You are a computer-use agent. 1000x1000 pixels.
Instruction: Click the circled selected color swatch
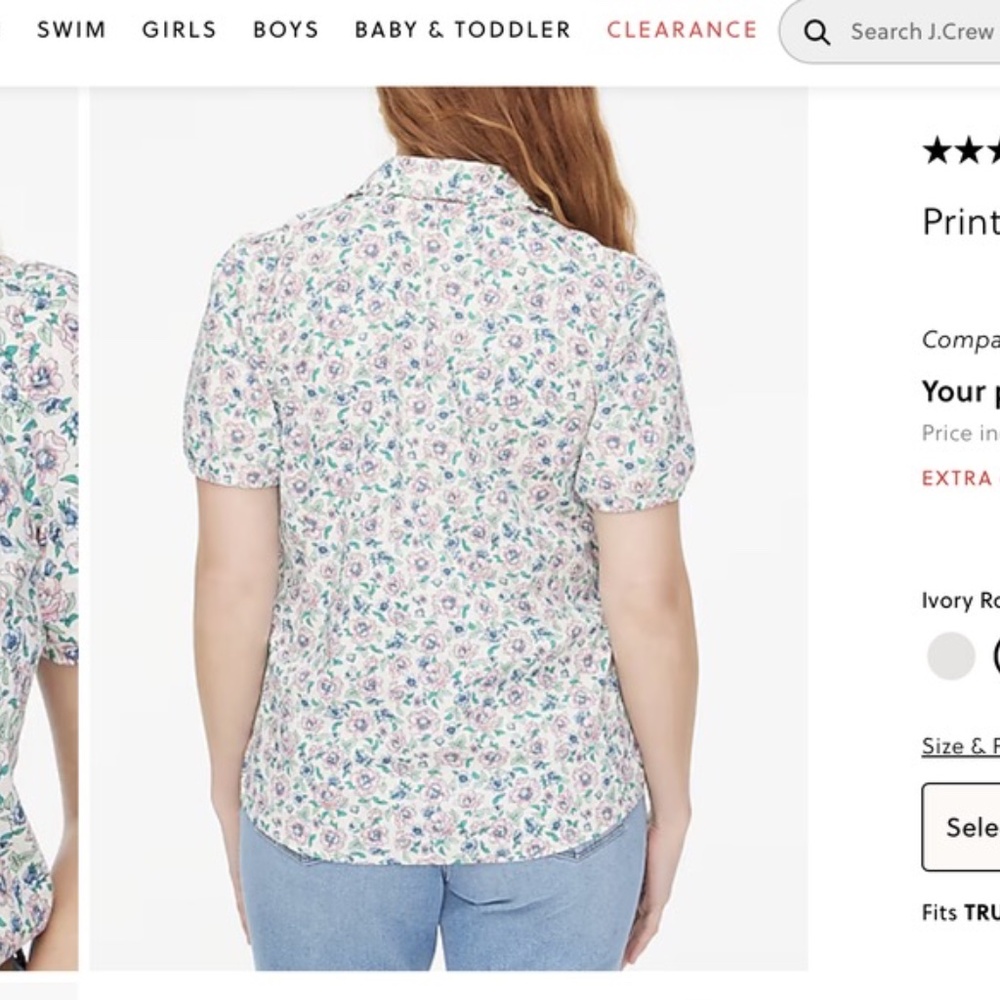(x=996, y=655)
